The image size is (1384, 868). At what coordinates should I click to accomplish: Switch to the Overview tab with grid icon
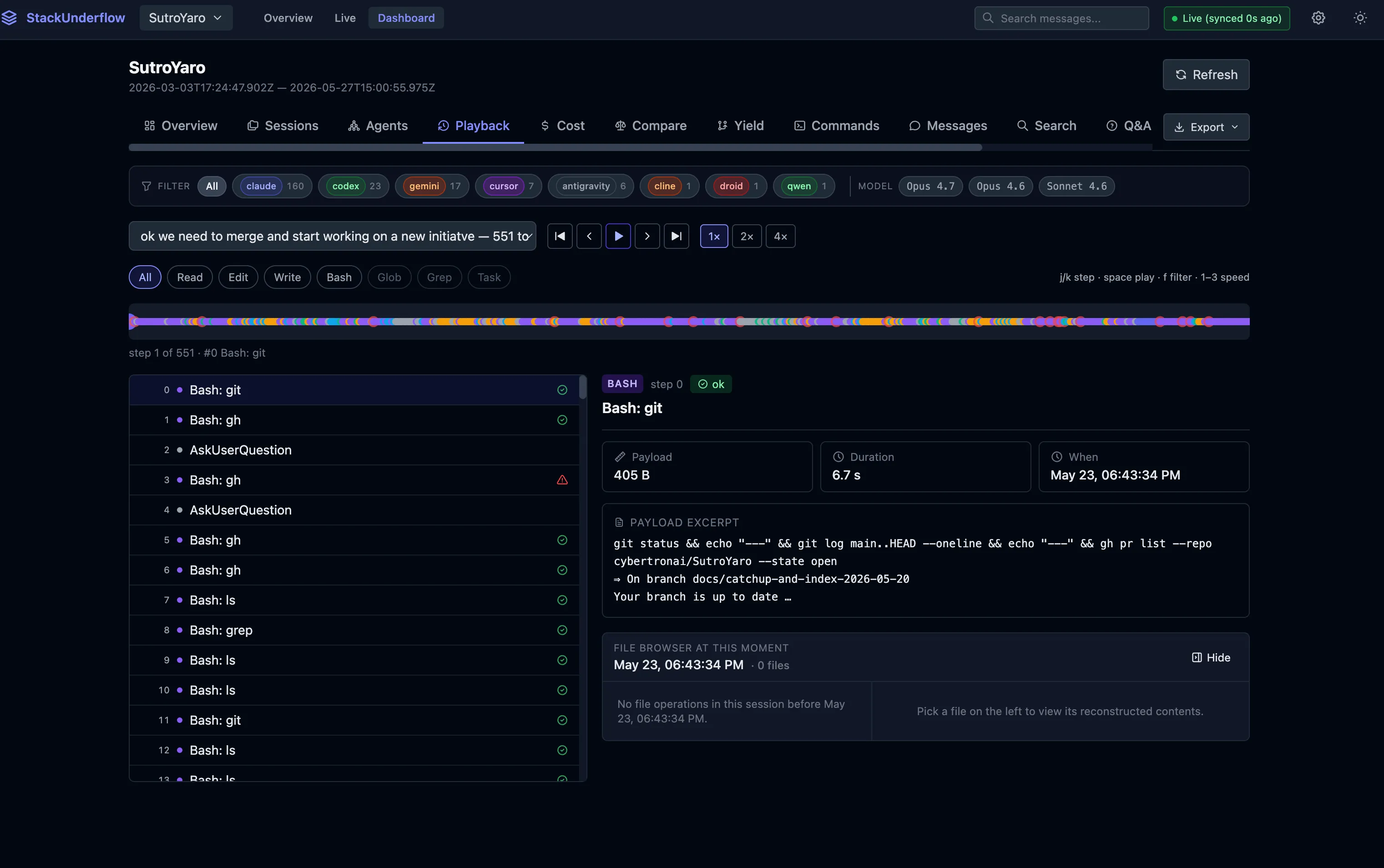click(x=180, y=126)
